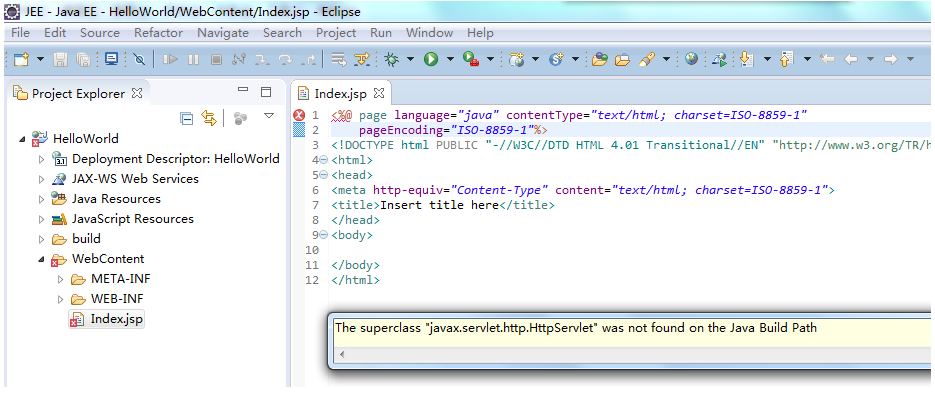Click the Last Edit Location icon
The width and height of the screenshot is (935, 396).
pos(827,59)
